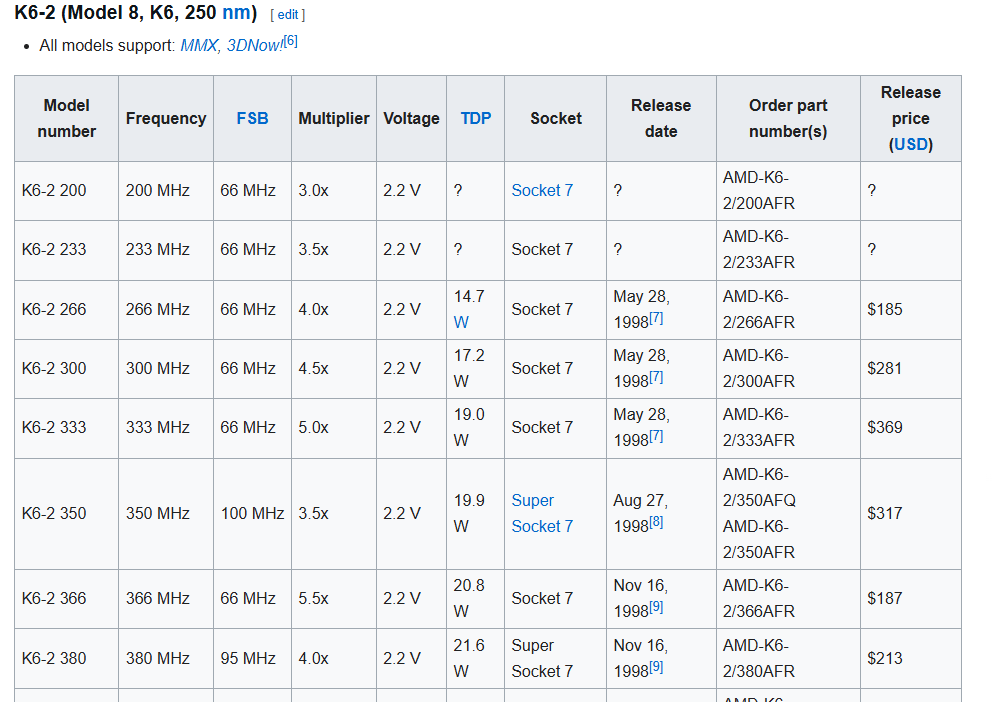The image size is (992, 702).
Task: Select the $187 release price
Action: [884, 598]
